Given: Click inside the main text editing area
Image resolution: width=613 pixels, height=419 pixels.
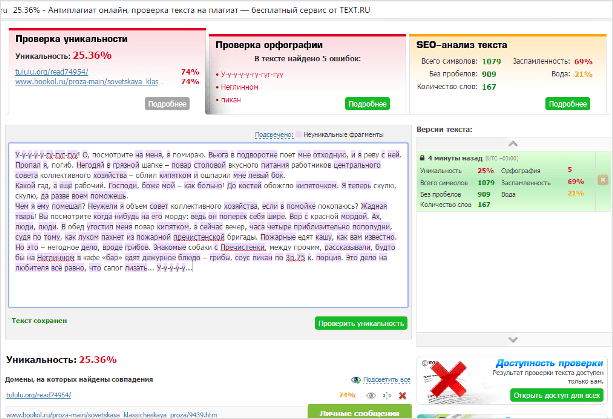Looking at the screenshot, I should (208, 225).
